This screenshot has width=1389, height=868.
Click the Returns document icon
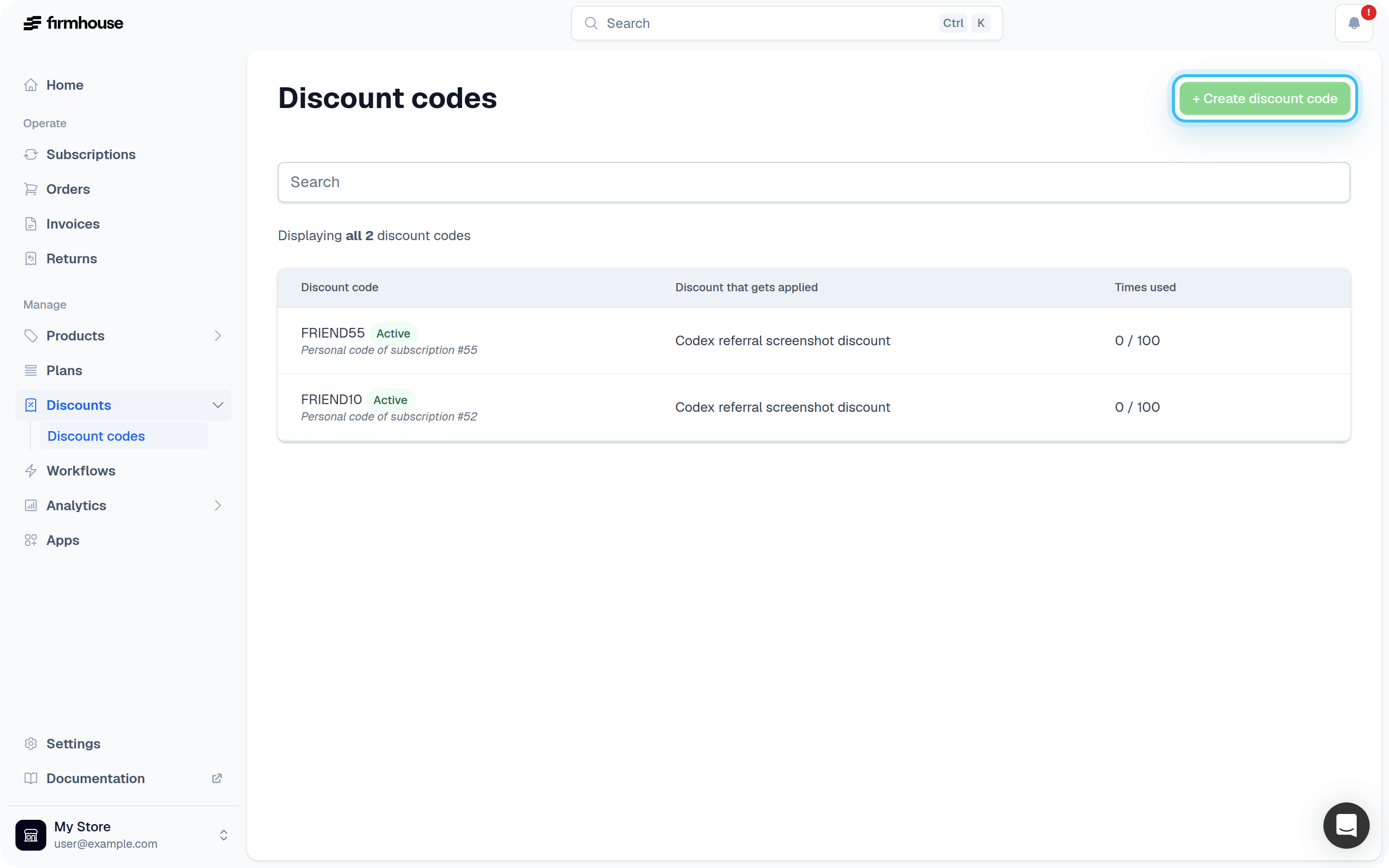31,258
